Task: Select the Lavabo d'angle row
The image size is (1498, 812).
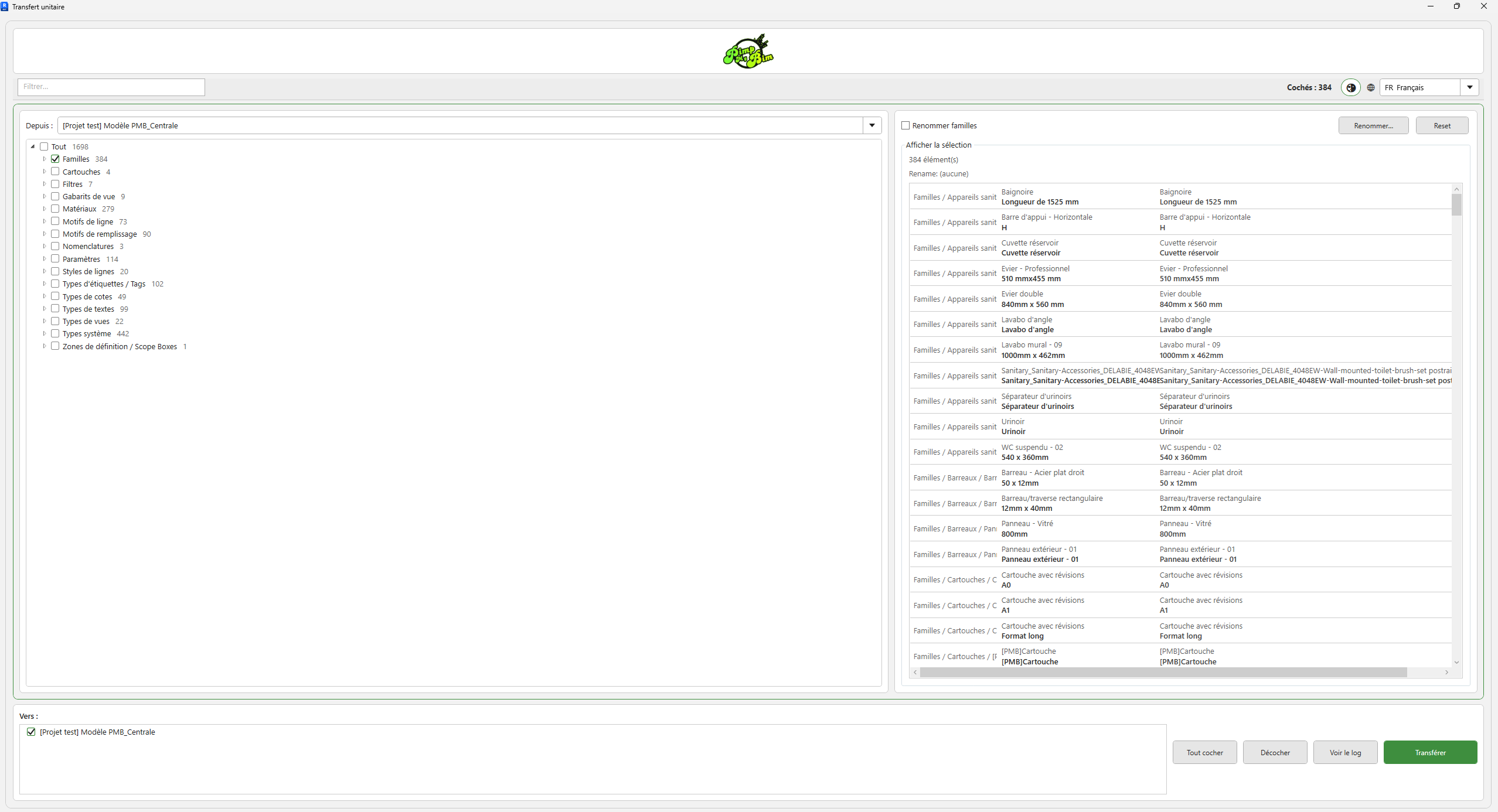Action: 1180,324
